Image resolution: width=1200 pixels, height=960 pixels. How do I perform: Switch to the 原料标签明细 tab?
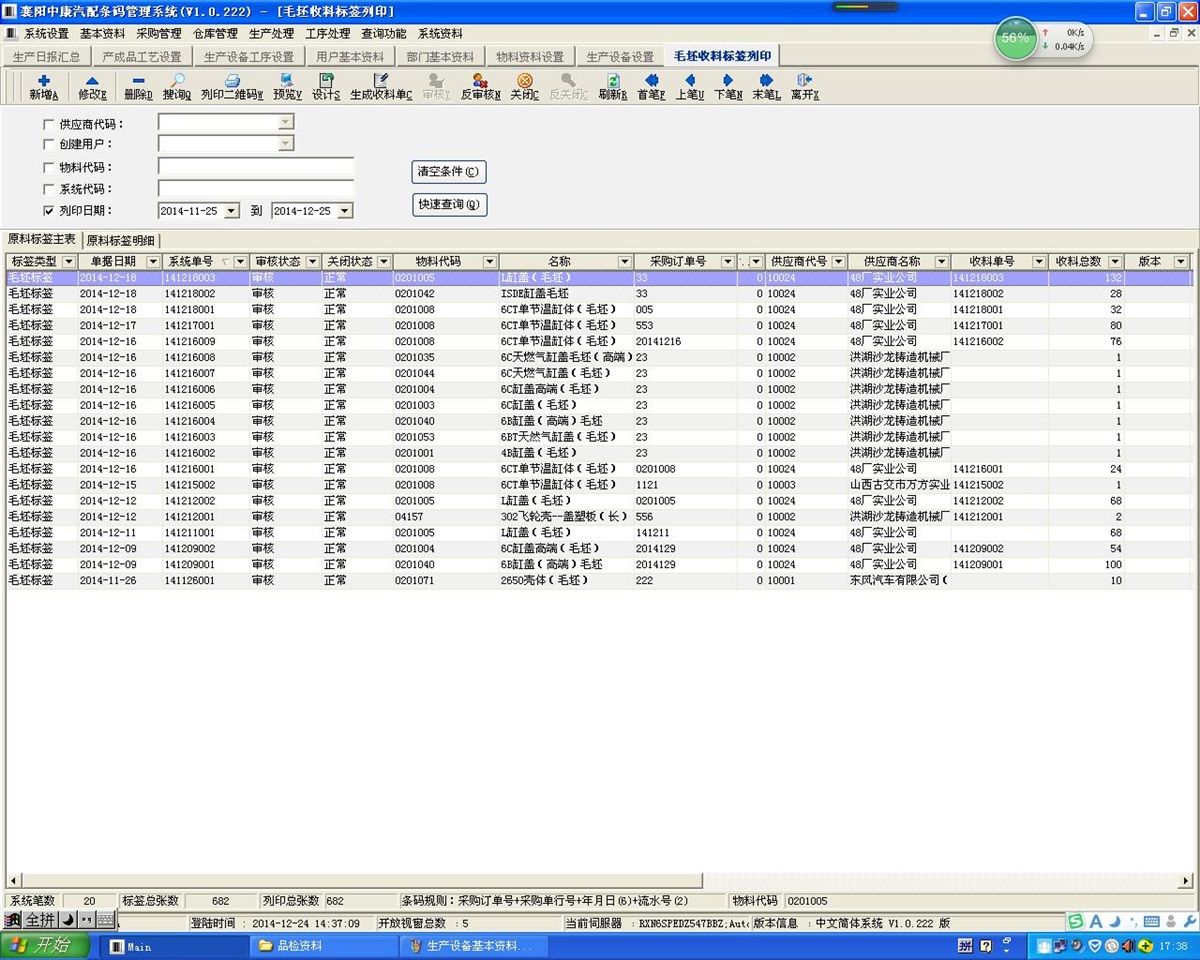pyautogui.click(x=121, y=240)
